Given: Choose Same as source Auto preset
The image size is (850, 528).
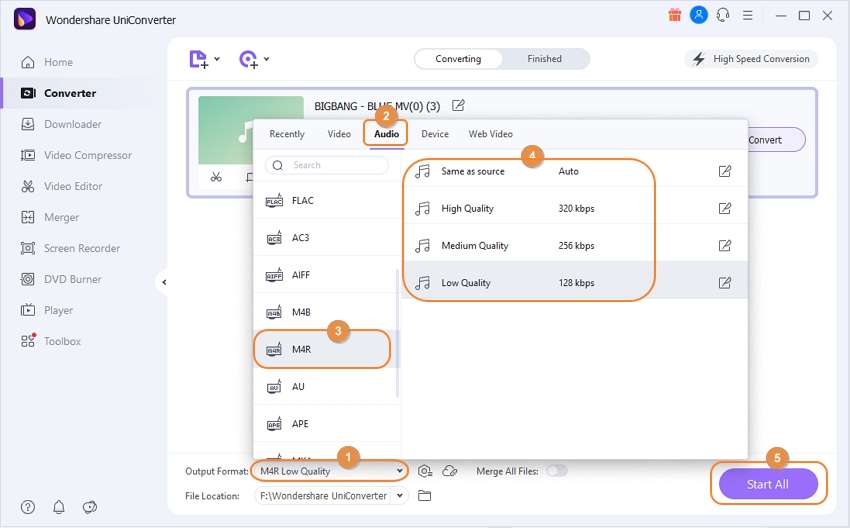Looking at the screenshot, I should click(575, 171).
